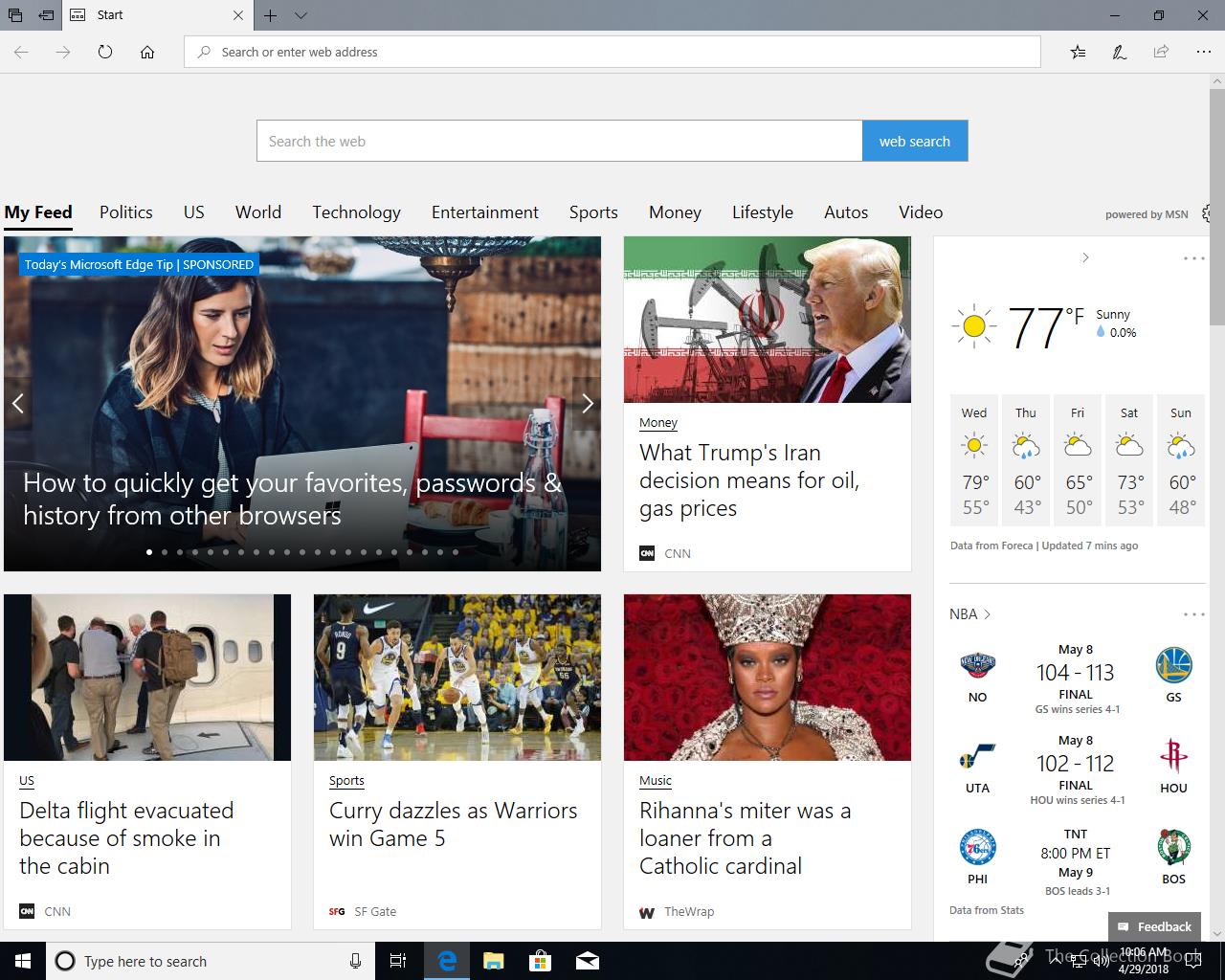This screenshot has width=1225, height=980.
Task: Open the UTA vs HOU game score
Action: [1076, 764]
